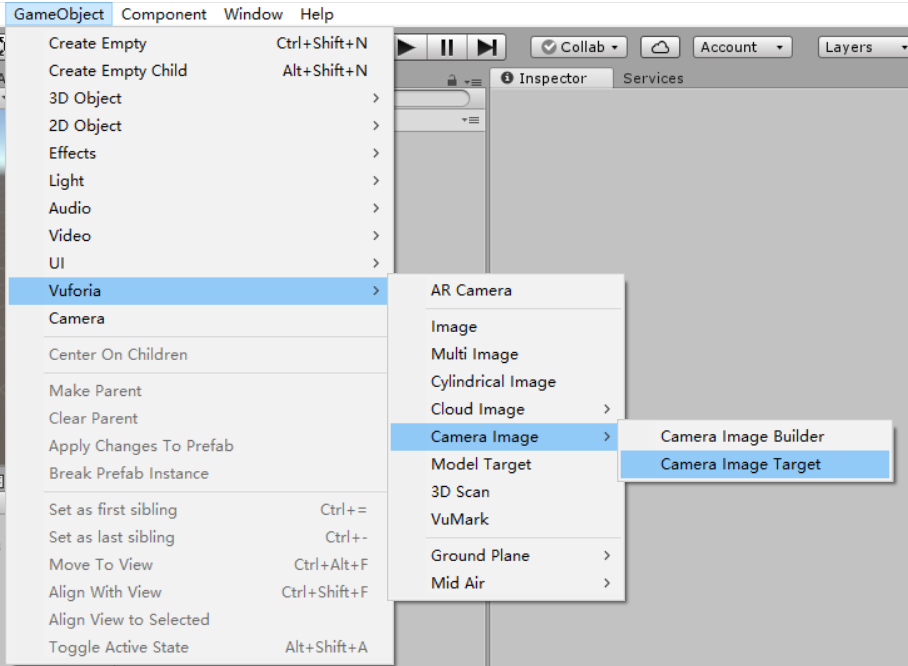Open the cloud services icon button
The width and height of the screenshot is (908, 666).
point(660,47)
